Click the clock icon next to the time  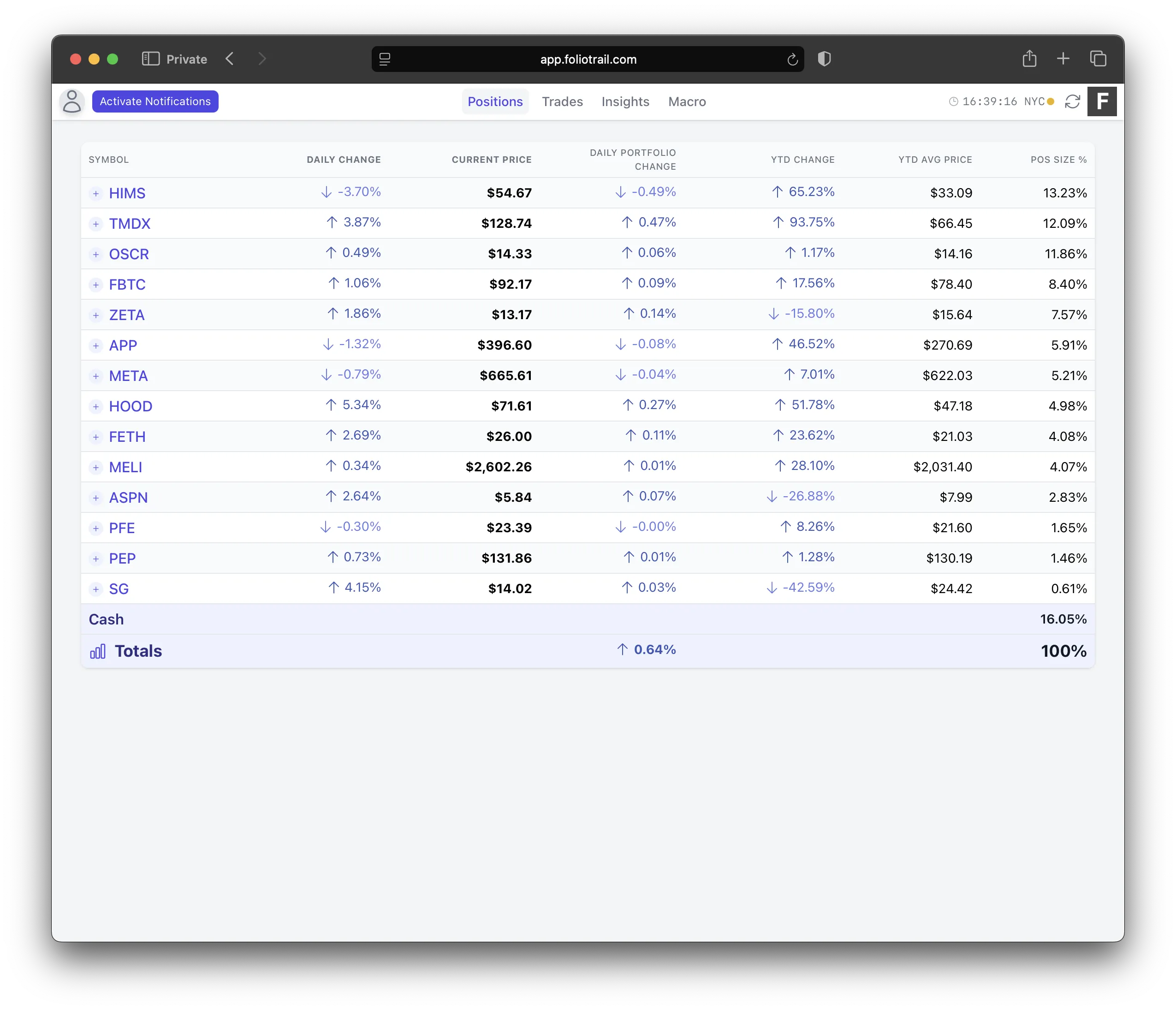point(954,101)
